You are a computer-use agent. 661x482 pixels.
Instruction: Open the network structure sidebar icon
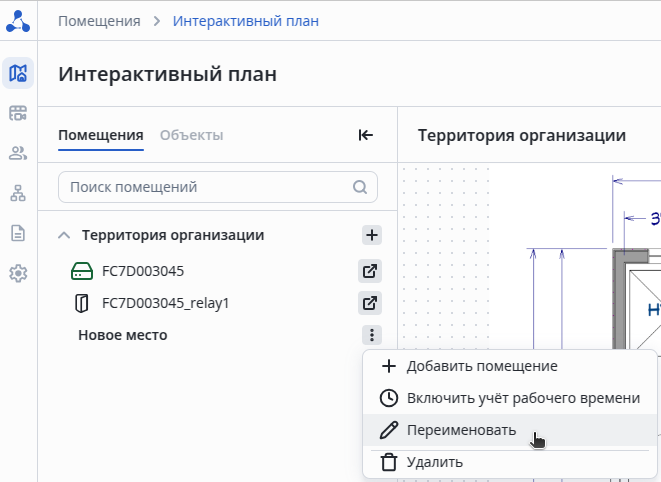[x=18, y=193]
